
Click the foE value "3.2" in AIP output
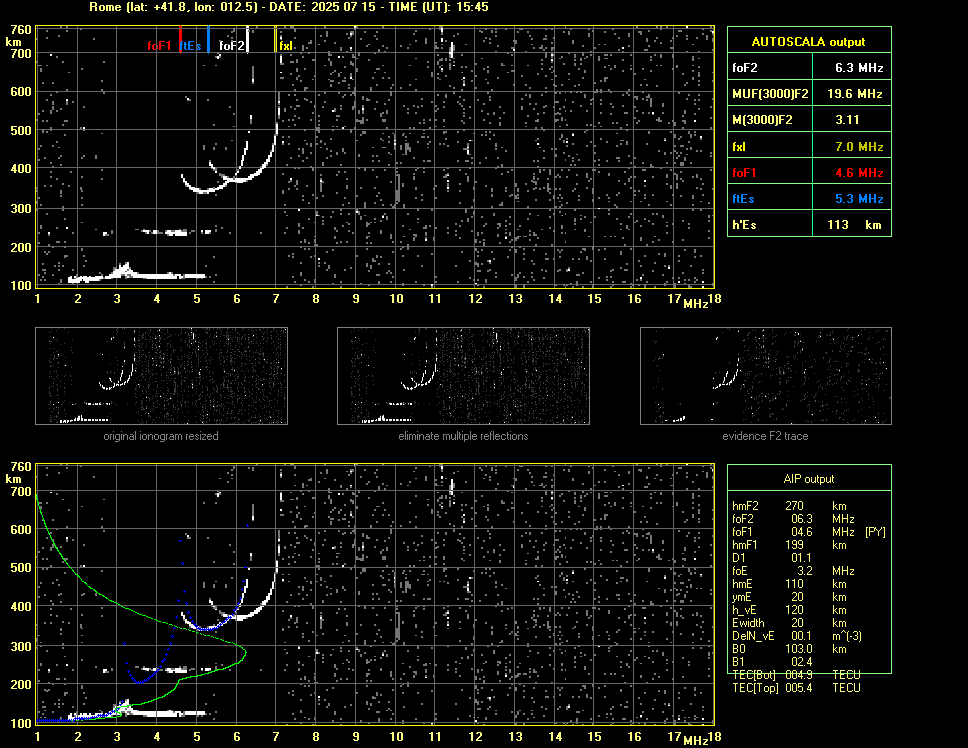coord(804,571)
